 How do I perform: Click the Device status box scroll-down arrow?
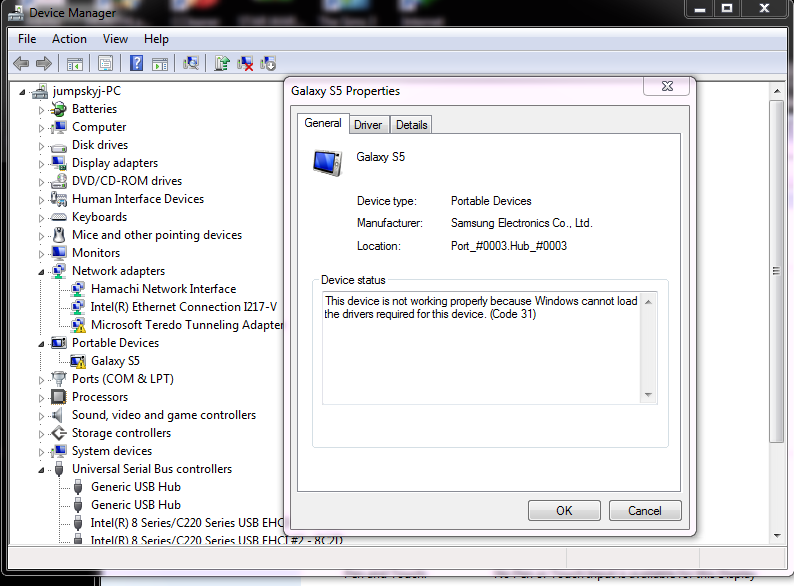[648, 395]
